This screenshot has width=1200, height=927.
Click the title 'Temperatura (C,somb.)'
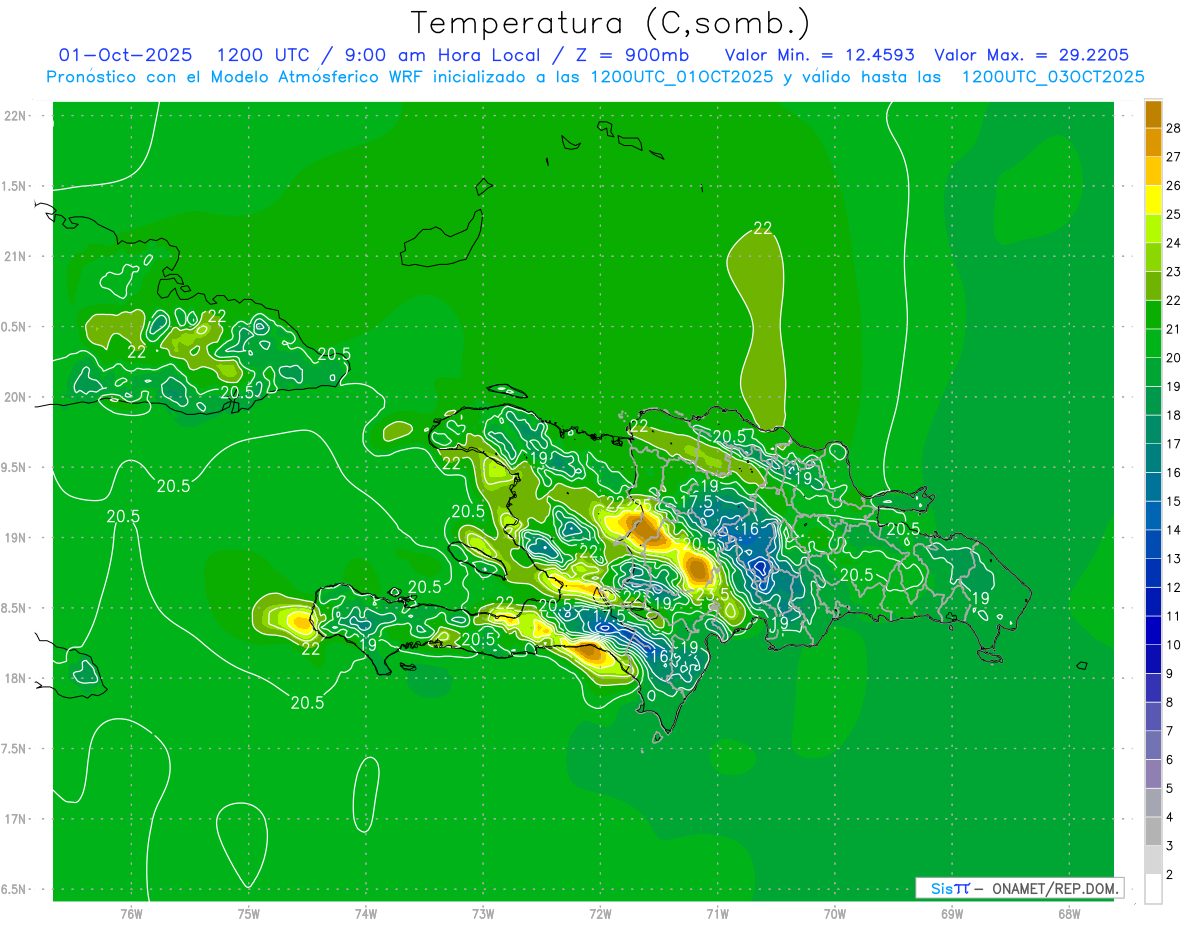tap(610, 24)
